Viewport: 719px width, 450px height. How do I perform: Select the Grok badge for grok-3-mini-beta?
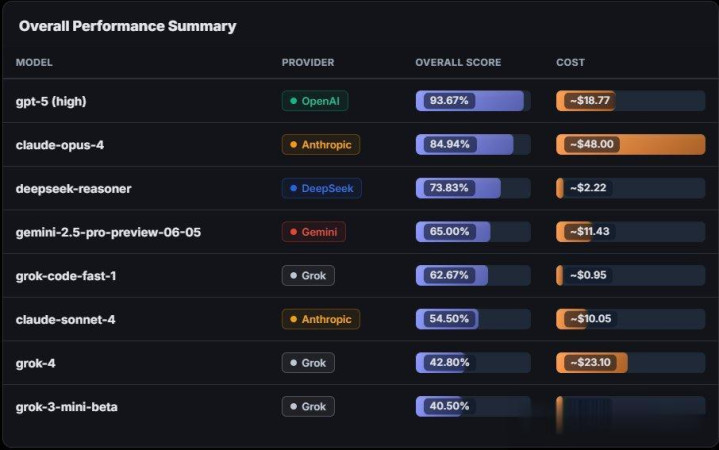[x=308, y=406]
